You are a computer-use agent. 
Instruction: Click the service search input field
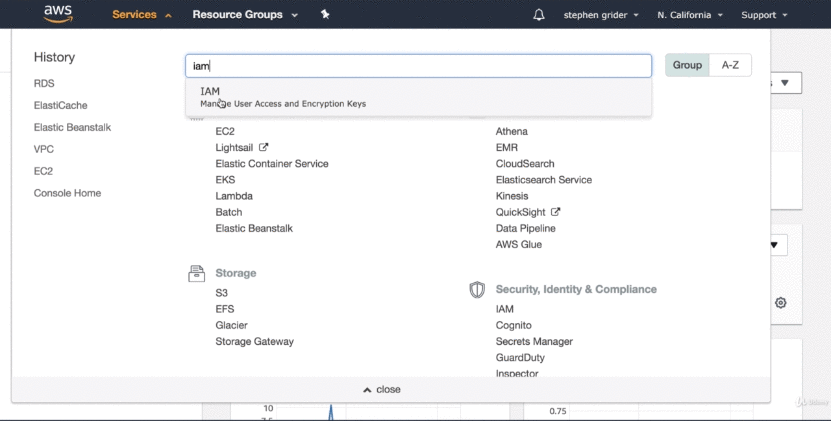point(418,66)
